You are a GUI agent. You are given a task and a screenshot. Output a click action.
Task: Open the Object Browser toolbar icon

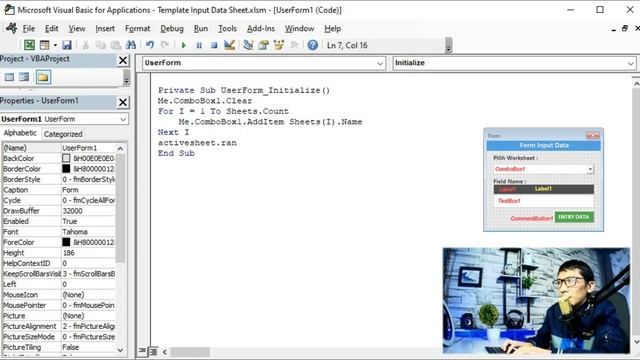[279, 45]
